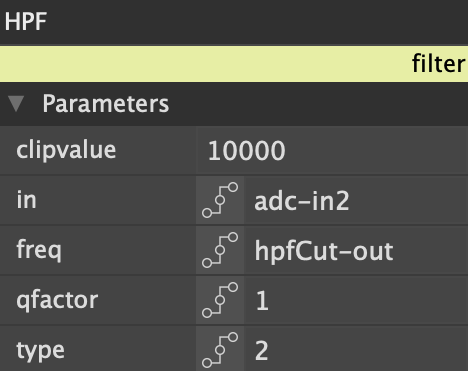Select the clipvalue parameter name
Image resolution: width=468 pixels, height=371 pixels.
(x=66, y=150)
